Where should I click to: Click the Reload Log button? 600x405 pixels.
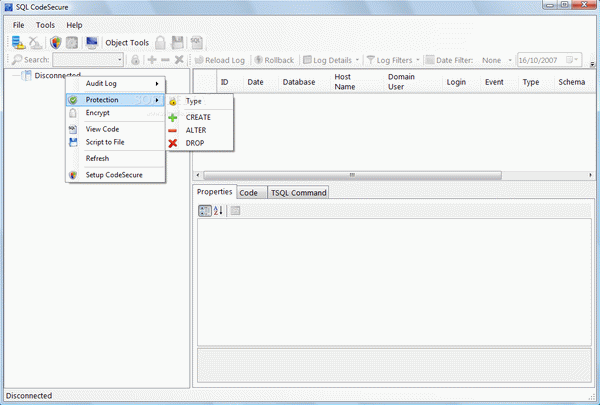pos(220,60)
